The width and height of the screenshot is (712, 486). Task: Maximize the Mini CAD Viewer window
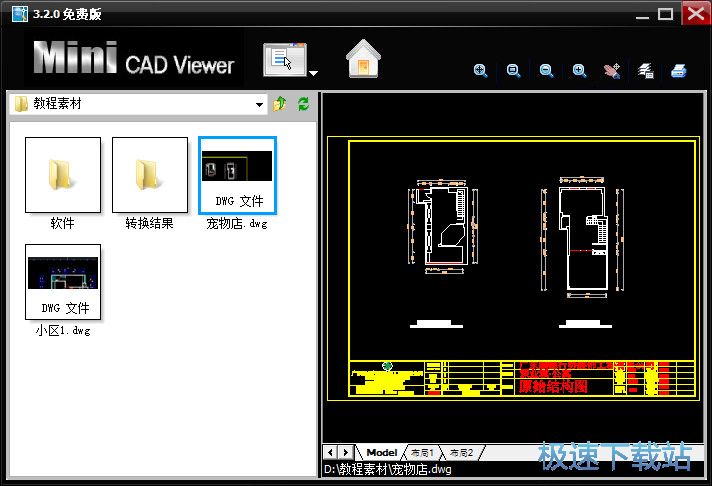coord(665,14)
